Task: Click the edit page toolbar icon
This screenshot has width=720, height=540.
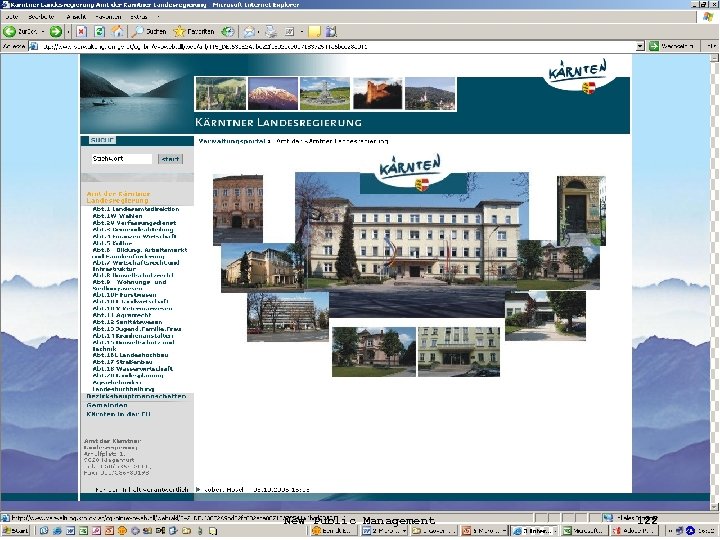Action: (x=290, y=32)
